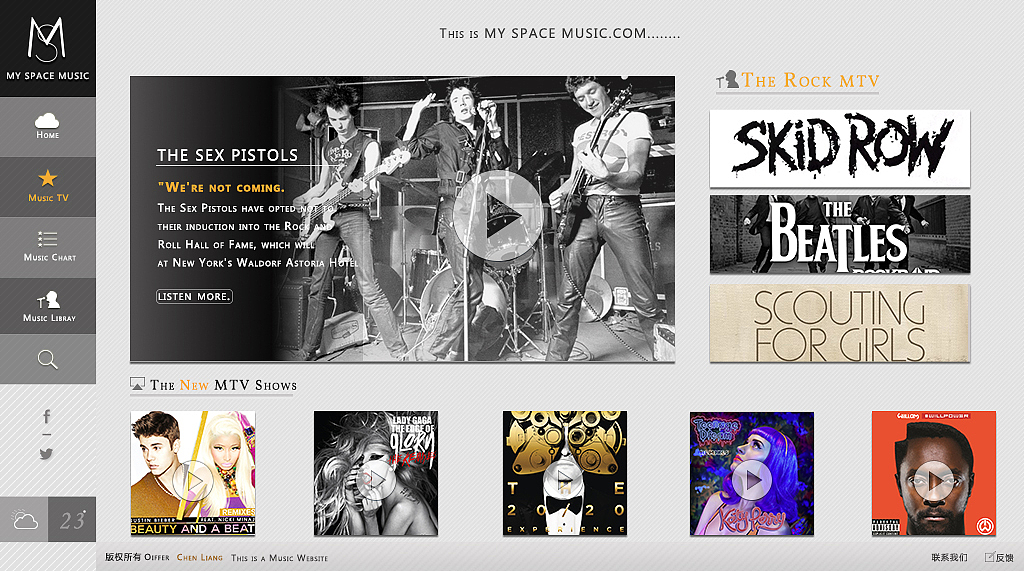Click 'This is a Music Website' footer text
Screen dimensions: 1024x571
pos(280,558)
